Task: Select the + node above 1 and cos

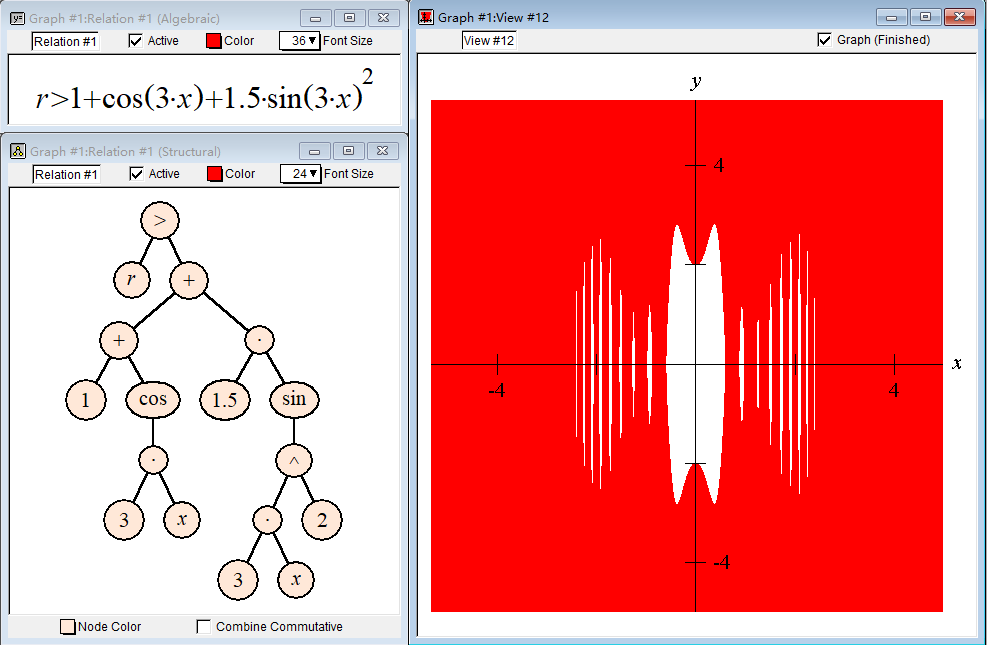Action: [x=119, y=340]
